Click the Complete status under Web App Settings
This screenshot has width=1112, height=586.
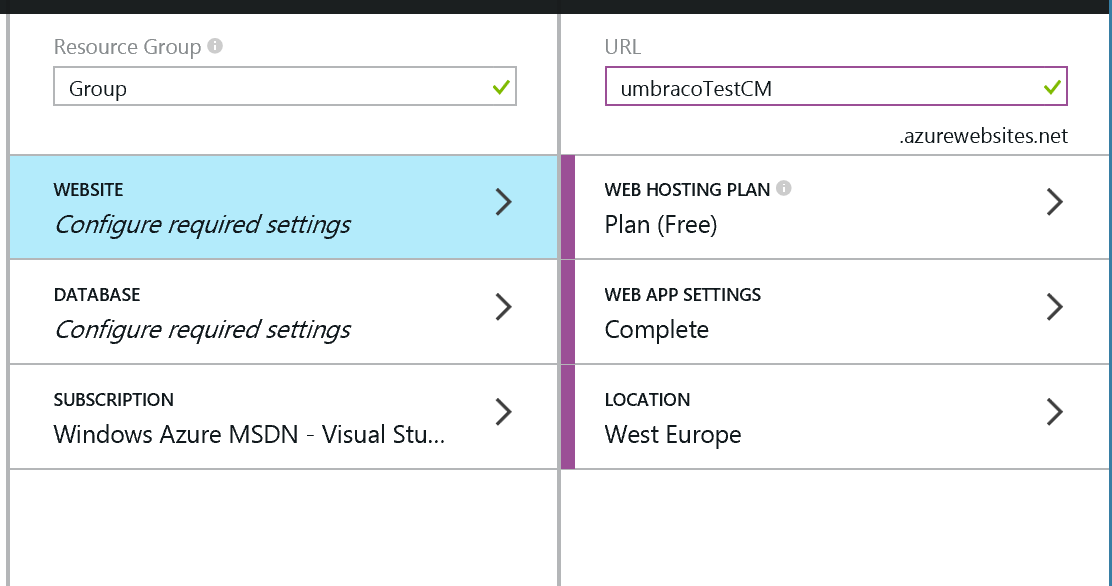point(657,330)
